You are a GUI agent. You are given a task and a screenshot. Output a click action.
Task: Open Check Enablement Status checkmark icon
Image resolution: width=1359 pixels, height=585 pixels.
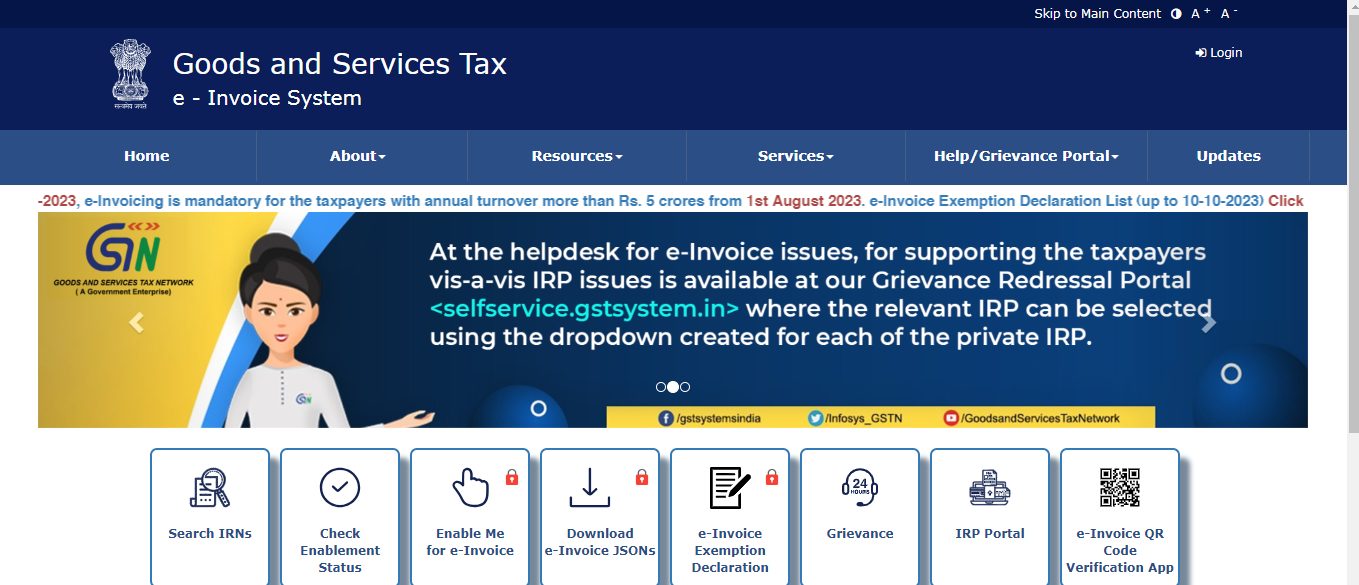[x=340, y=488]
